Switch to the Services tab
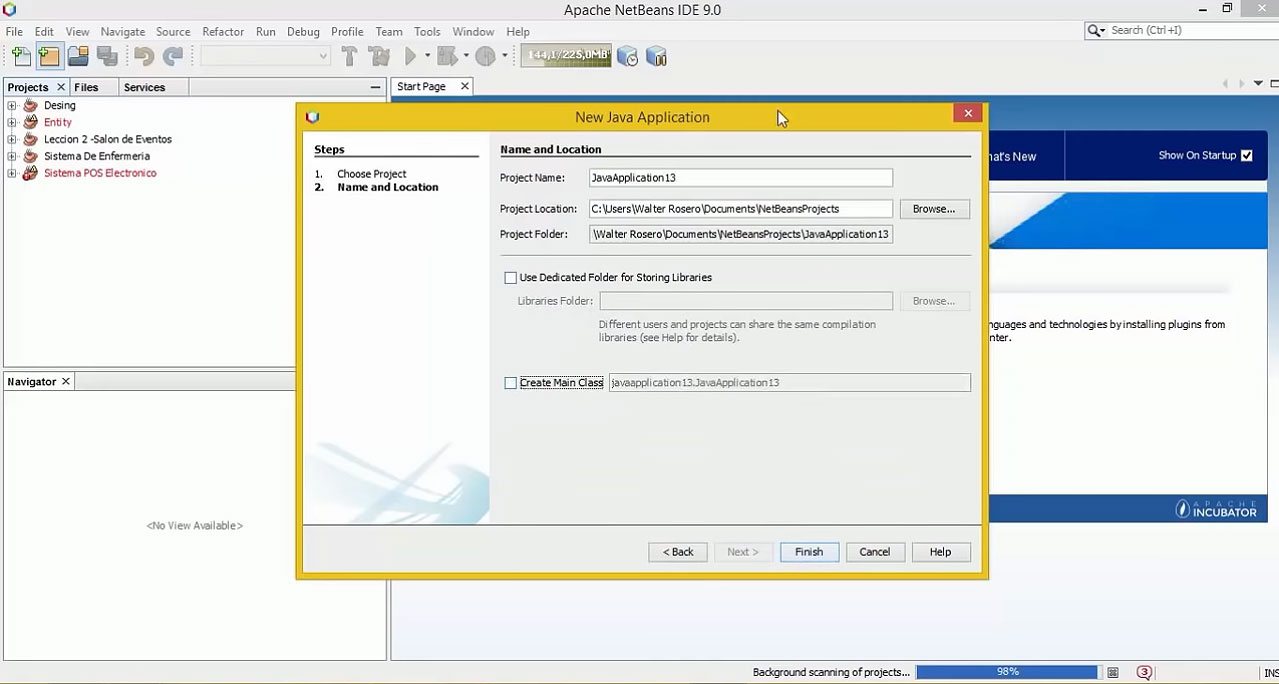The width and height of the screenshot is (1279, 684). click(x=144, y=88)
